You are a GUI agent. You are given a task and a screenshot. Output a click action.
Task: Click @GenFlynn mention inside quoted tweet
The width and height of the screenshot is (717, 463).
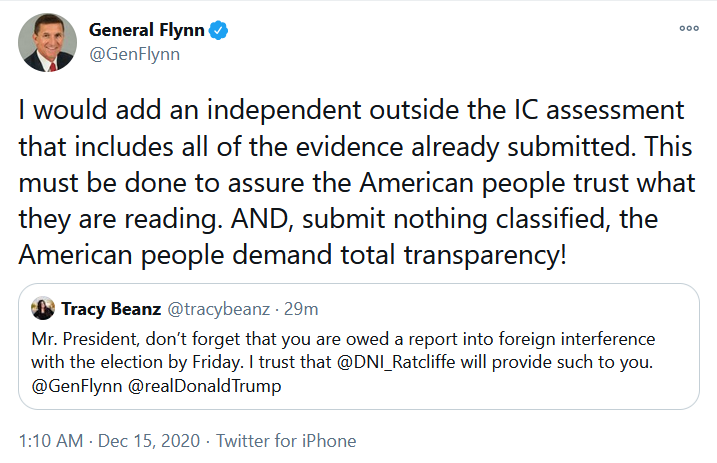click(77, 386)
